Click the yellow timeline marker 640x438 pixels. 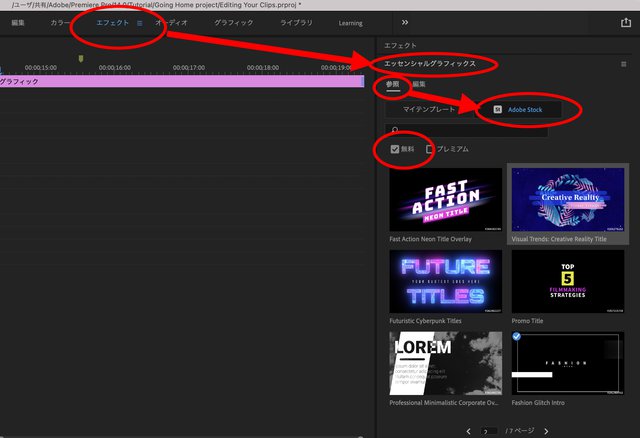pyautogui.click(x=81, y=59)
